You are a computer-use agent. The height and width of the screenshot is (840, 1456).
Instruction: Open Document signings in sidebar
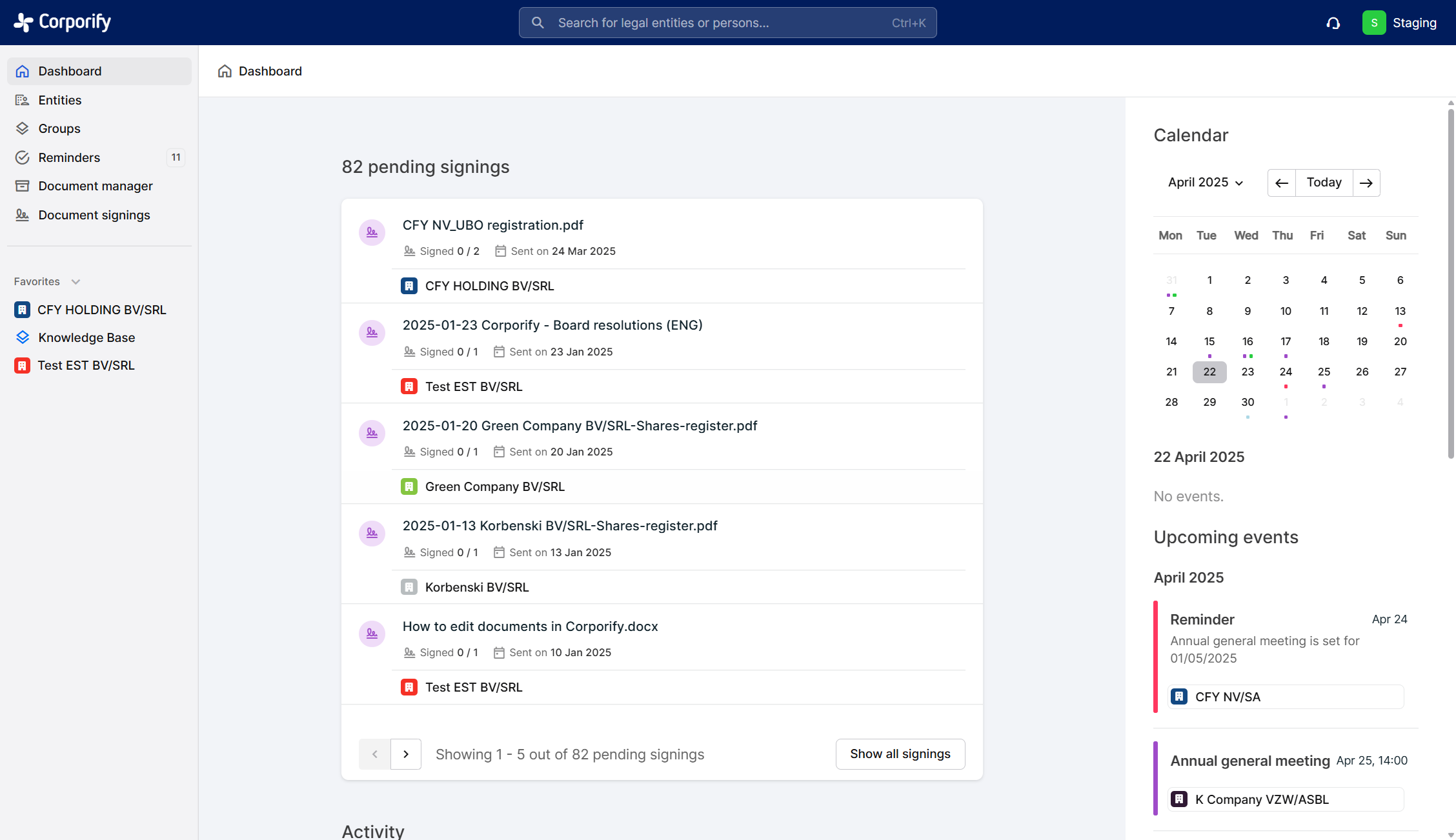[x=94, y=215]
